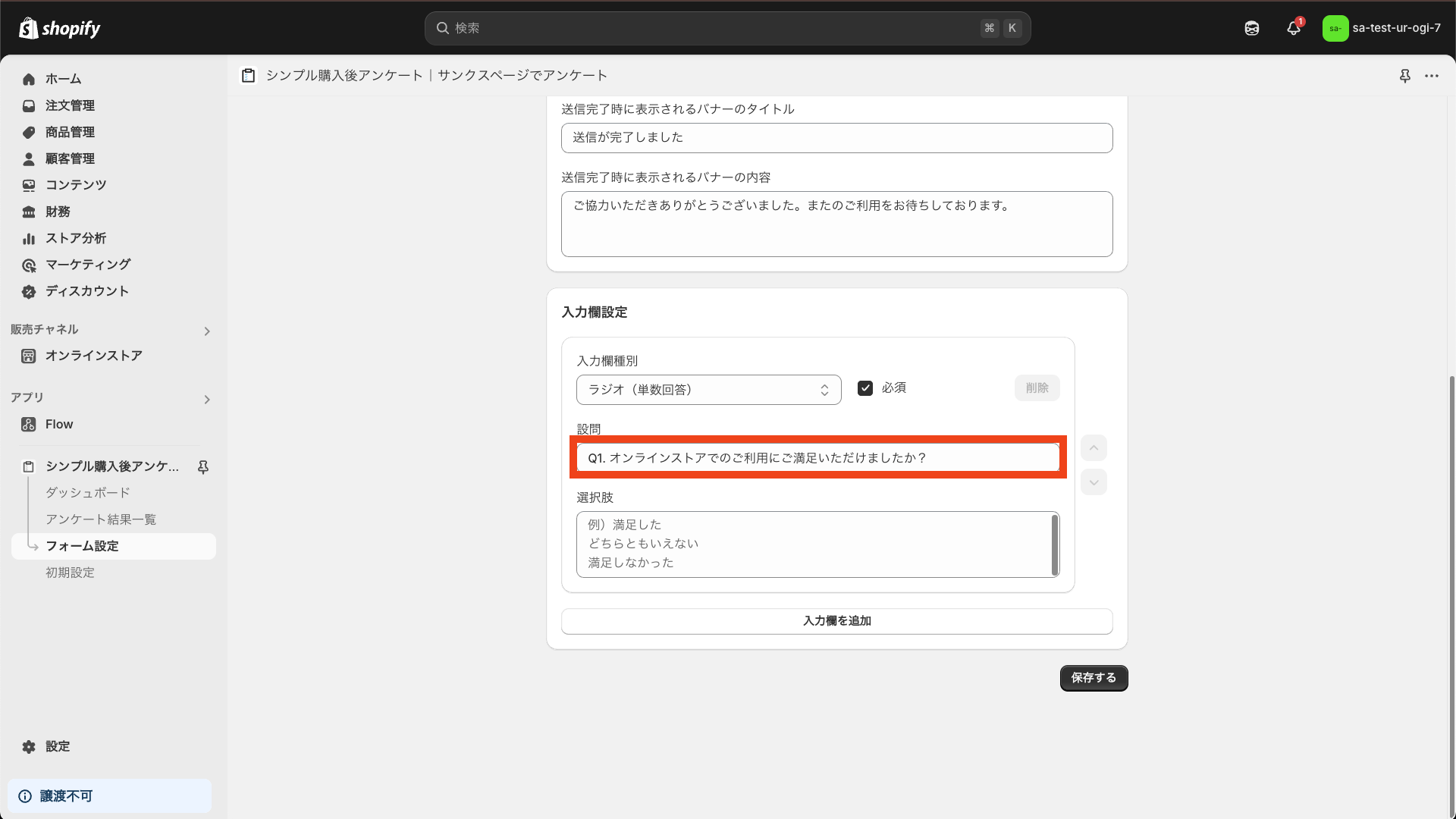Go to アンケート結果一覧 page
Viewport: 1456px width, 819px height.
(101, 519)
